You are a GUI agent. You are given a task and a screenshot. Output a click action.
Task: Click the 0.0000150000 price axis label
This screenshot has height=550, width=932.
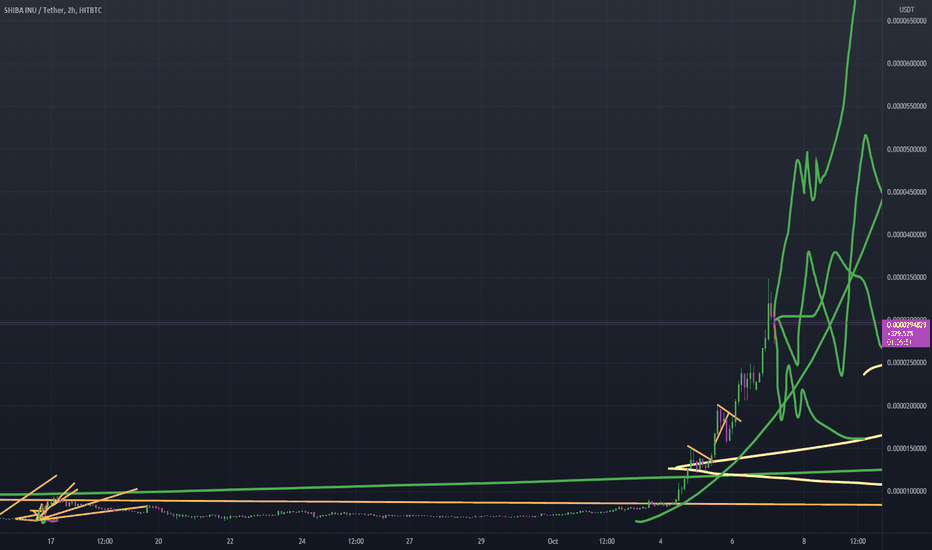pyautogui.click(x=906, y=449)
